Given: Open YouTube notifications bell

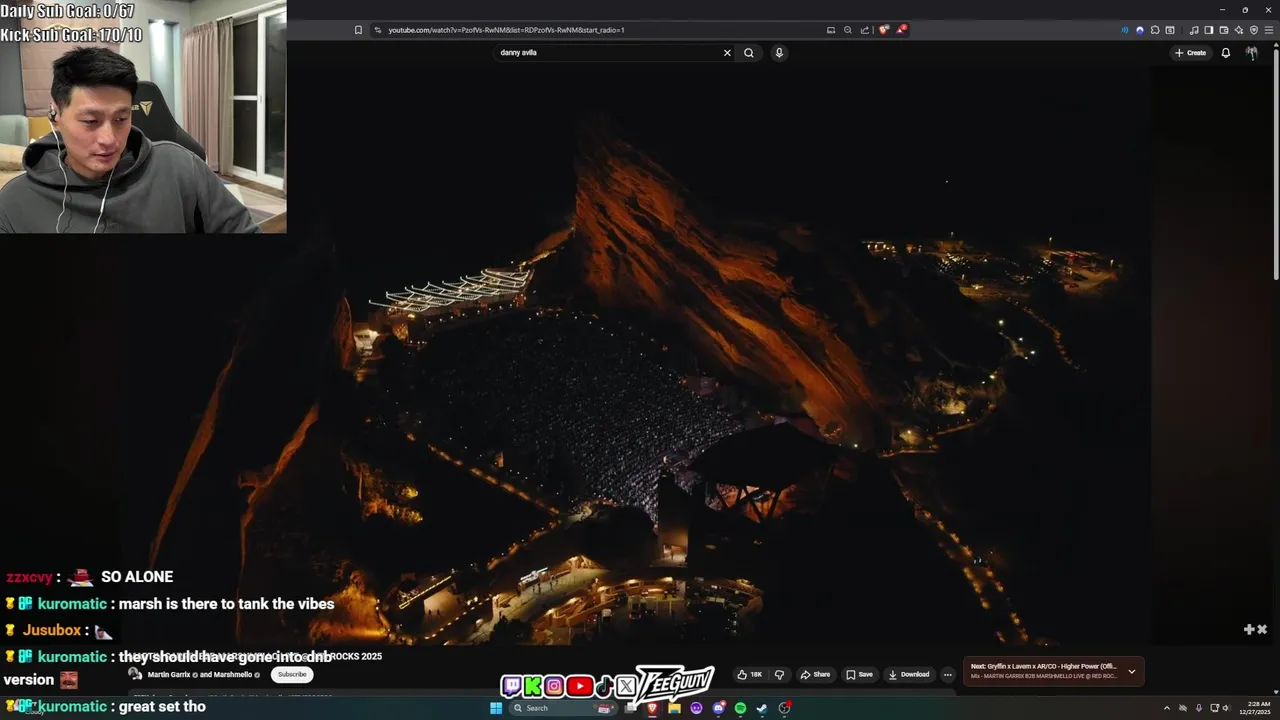Looking at the screenshot, I should pyautogui.click(x=1226, y=53).
